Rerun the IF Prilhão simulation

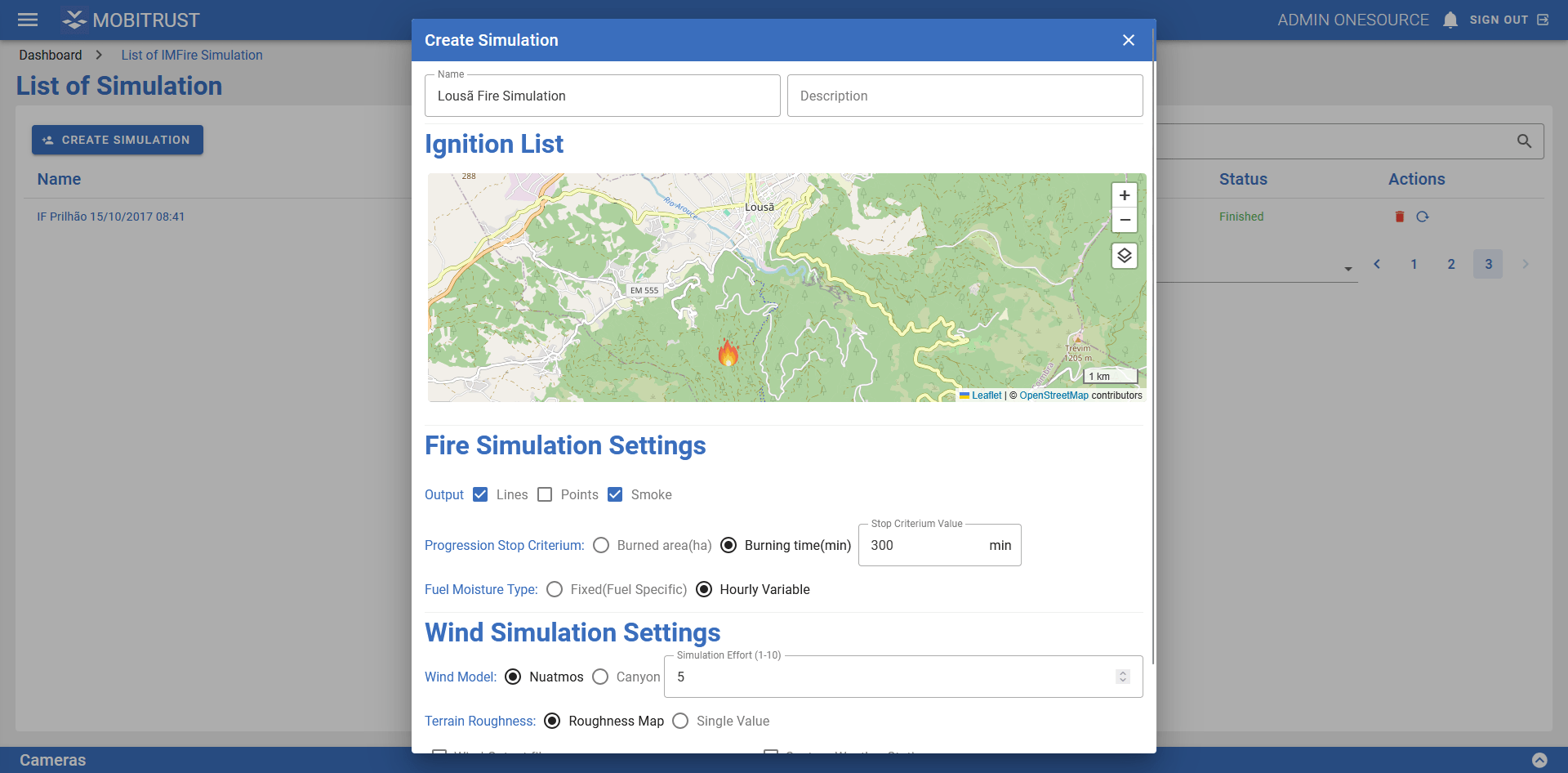click(x=1423, y=217)
